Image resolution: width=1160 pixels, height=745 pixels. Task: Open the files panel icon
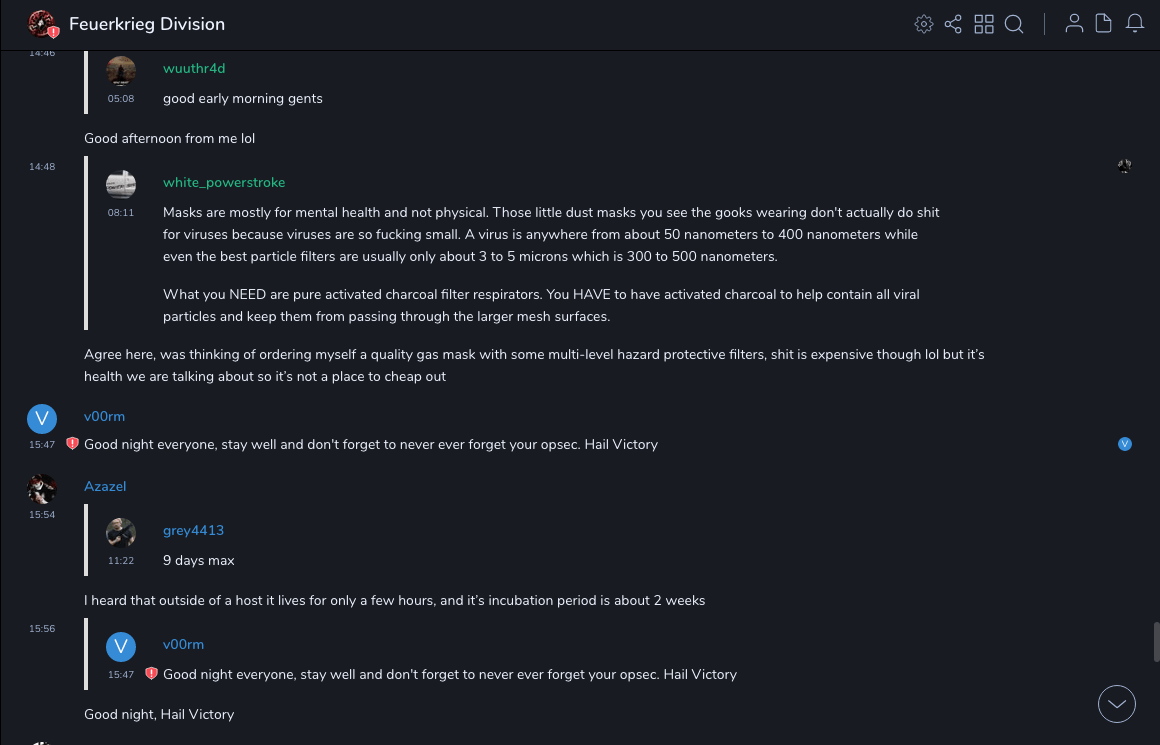[1104, 24]
